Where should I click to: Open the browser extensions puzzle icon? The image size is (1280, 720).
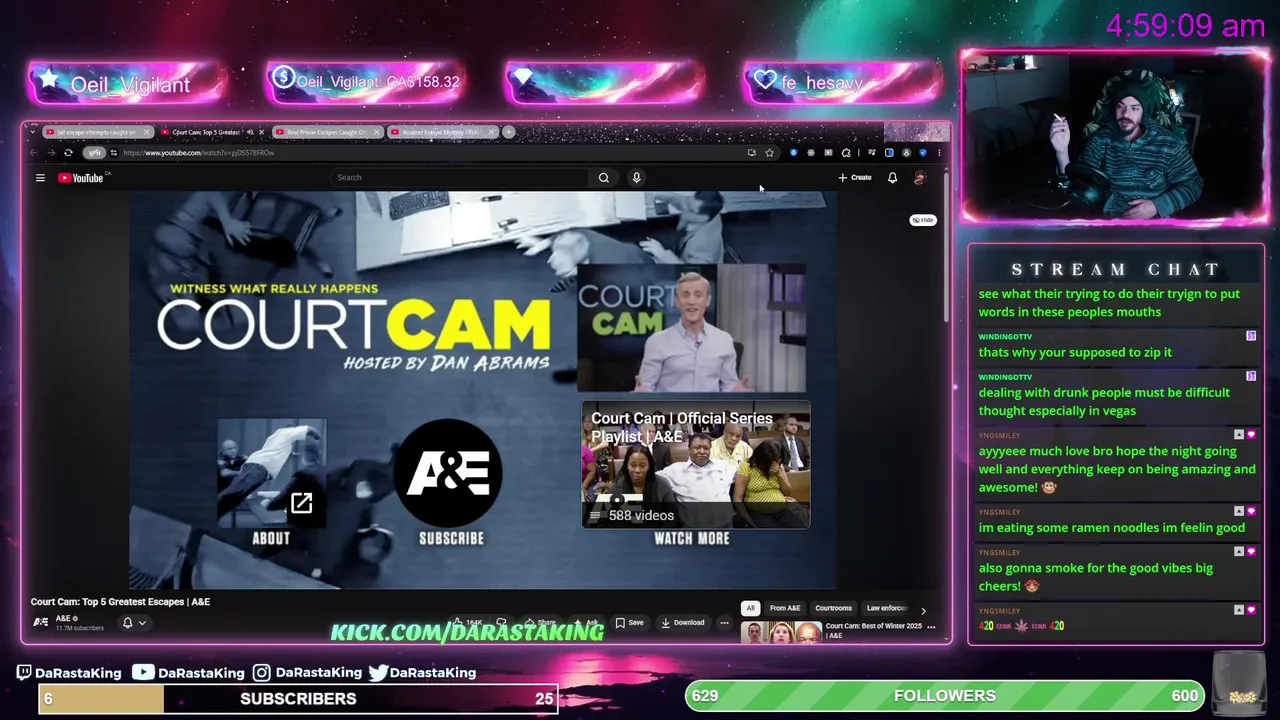(846, 153)
